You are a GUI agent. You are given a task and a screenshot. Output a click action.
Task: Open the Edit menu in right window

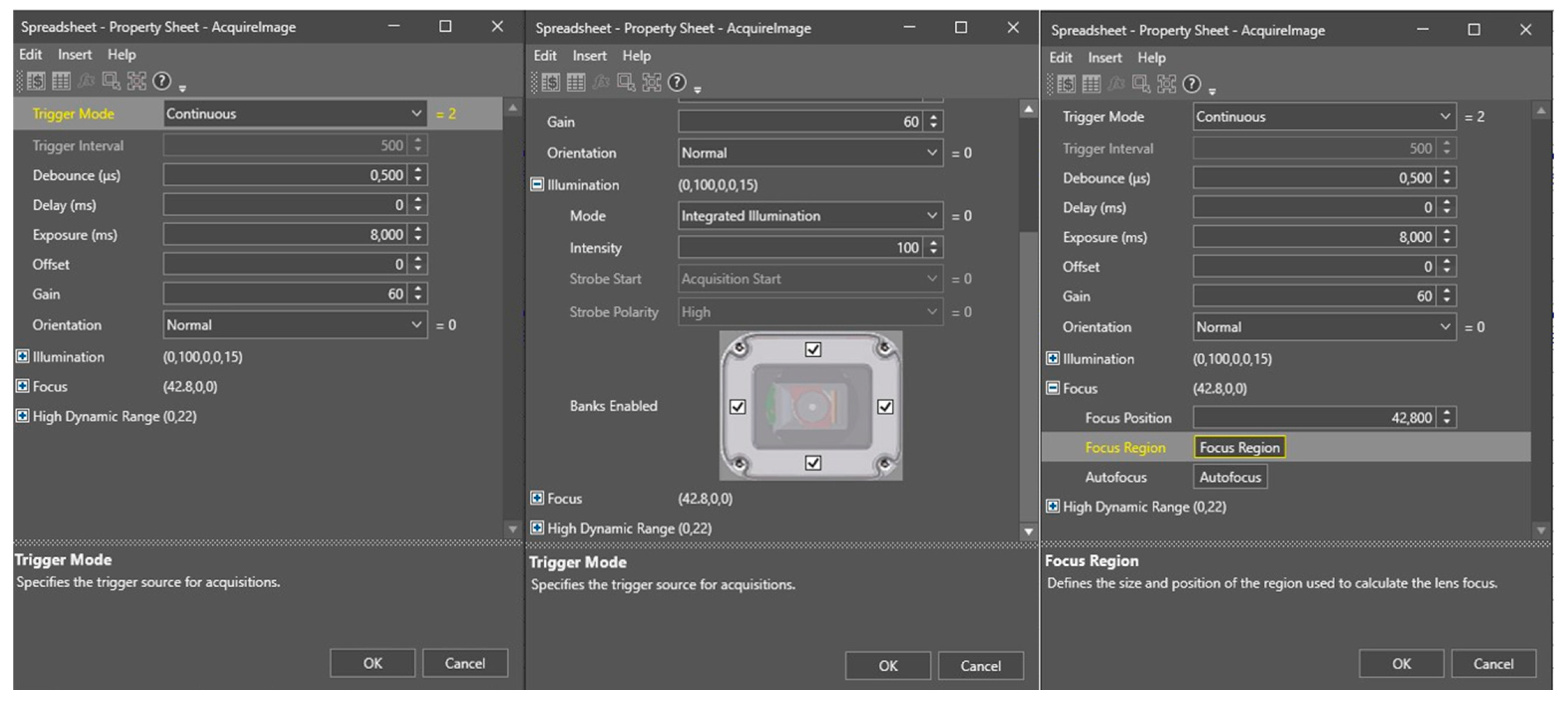(x=1060, y=58)
